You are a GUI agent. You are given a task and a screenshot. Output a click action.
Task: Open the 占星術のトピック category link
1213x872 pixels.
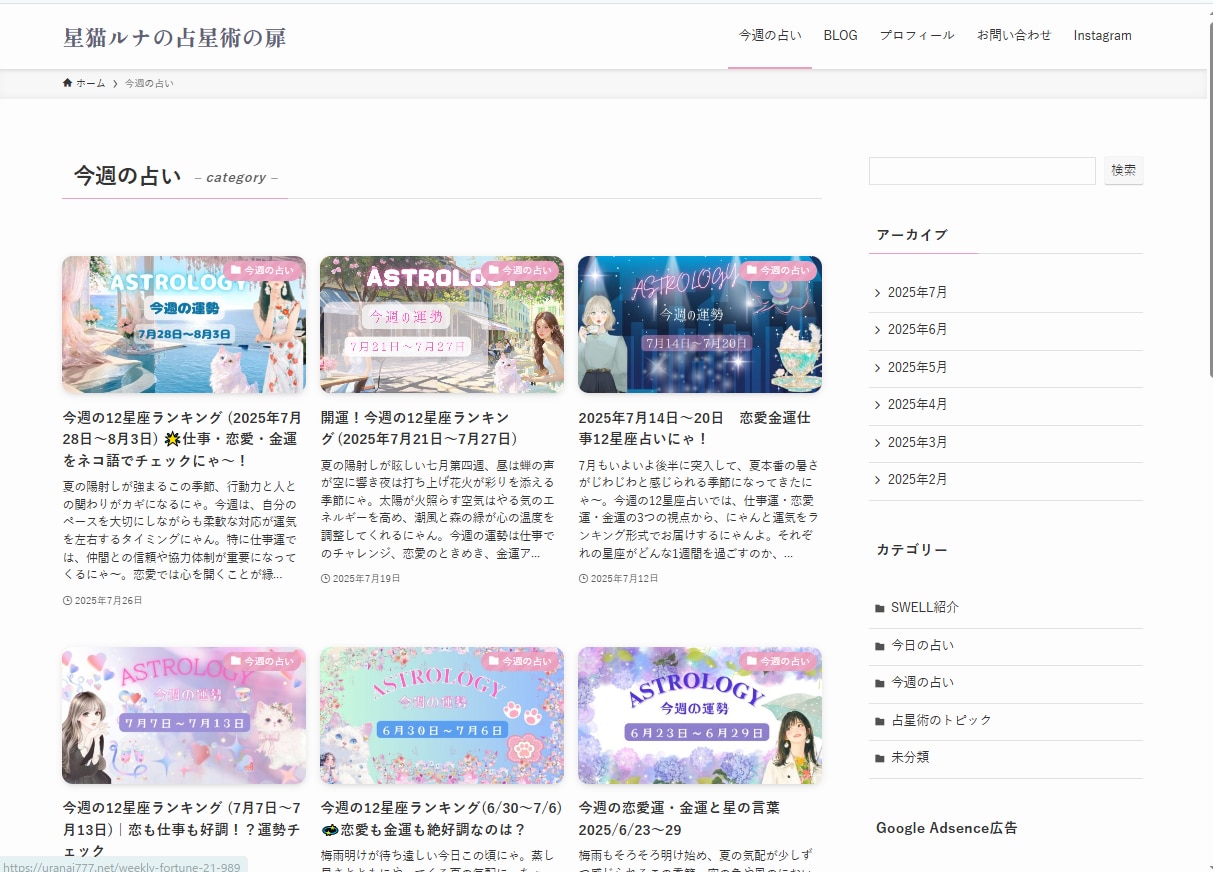pos(941,721)
